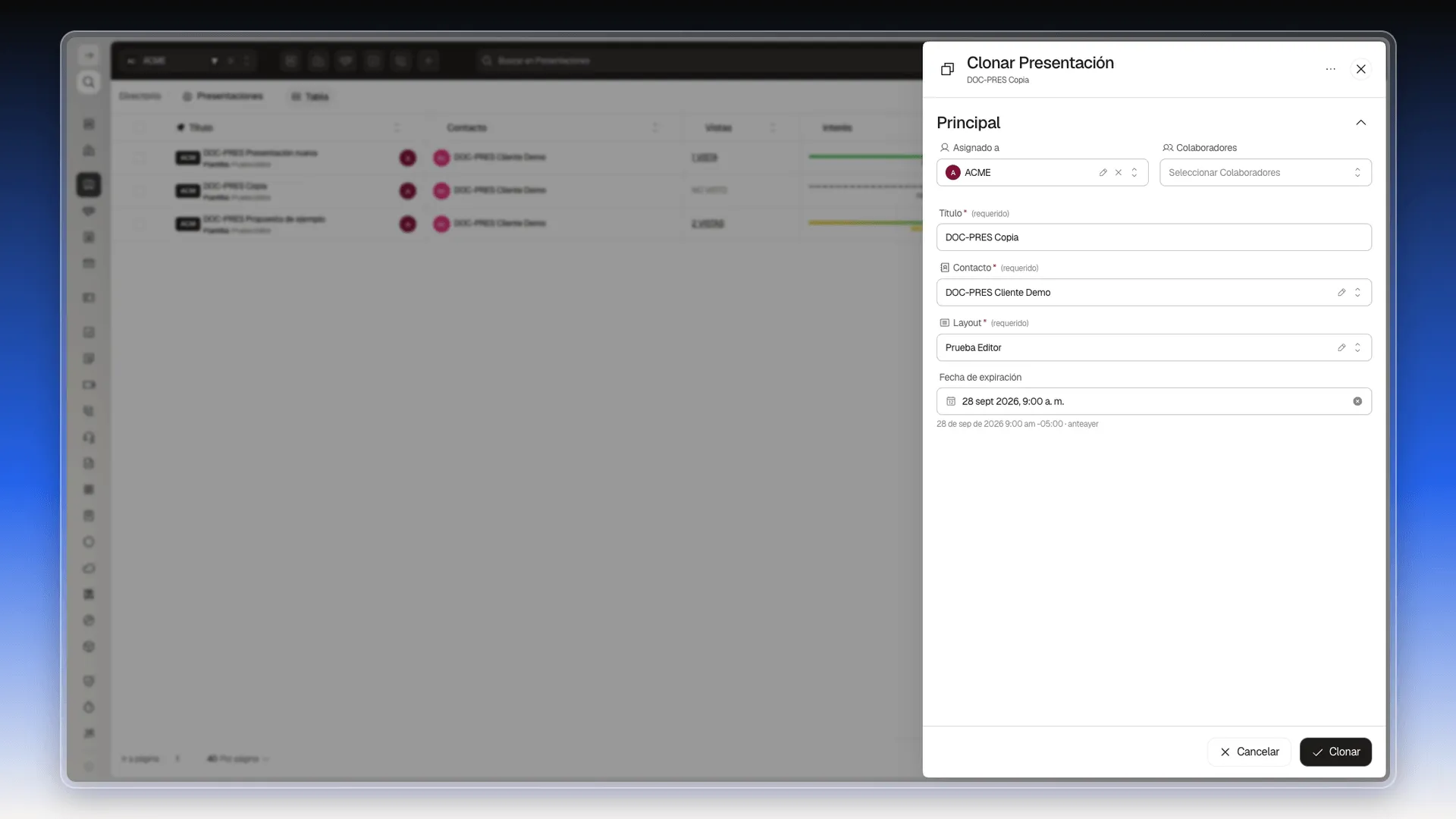Edit the Prueba Editor layout pencil icon
This screenshot has width=1456, height=819.
coord(1341,348)
